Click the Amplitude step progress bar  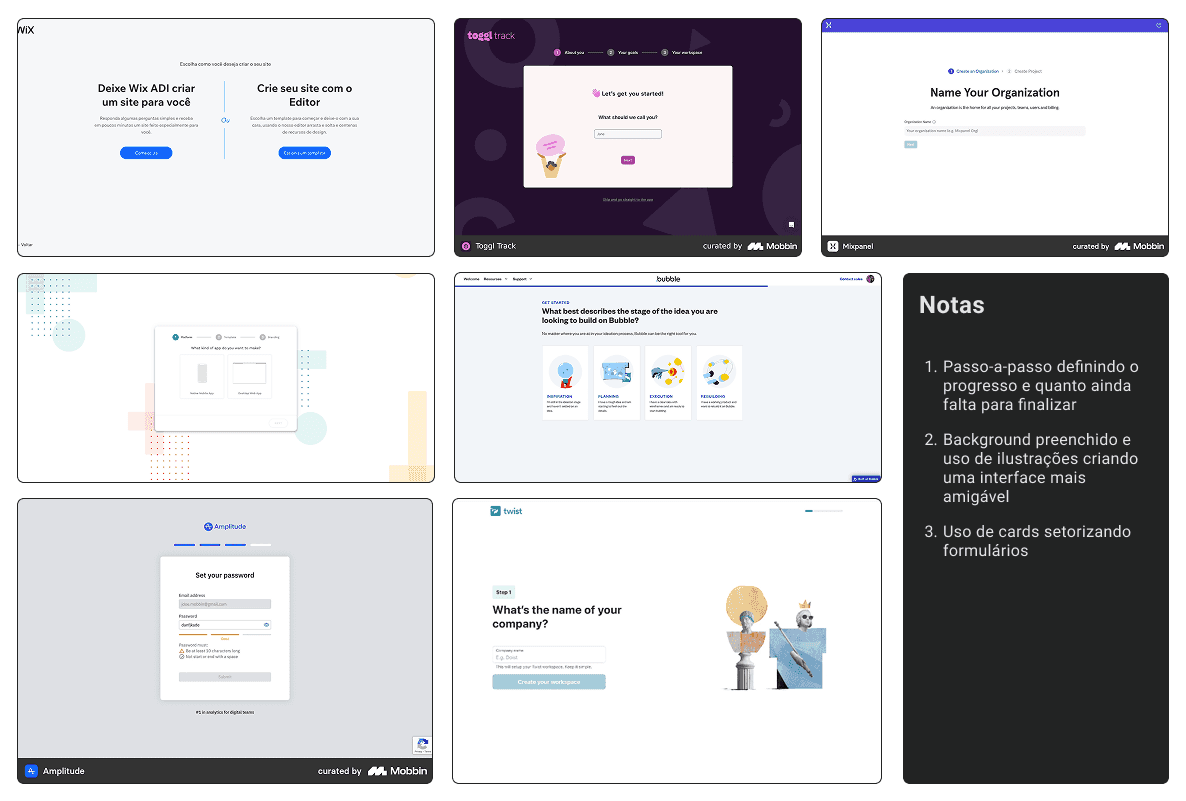tap(222, 545)
